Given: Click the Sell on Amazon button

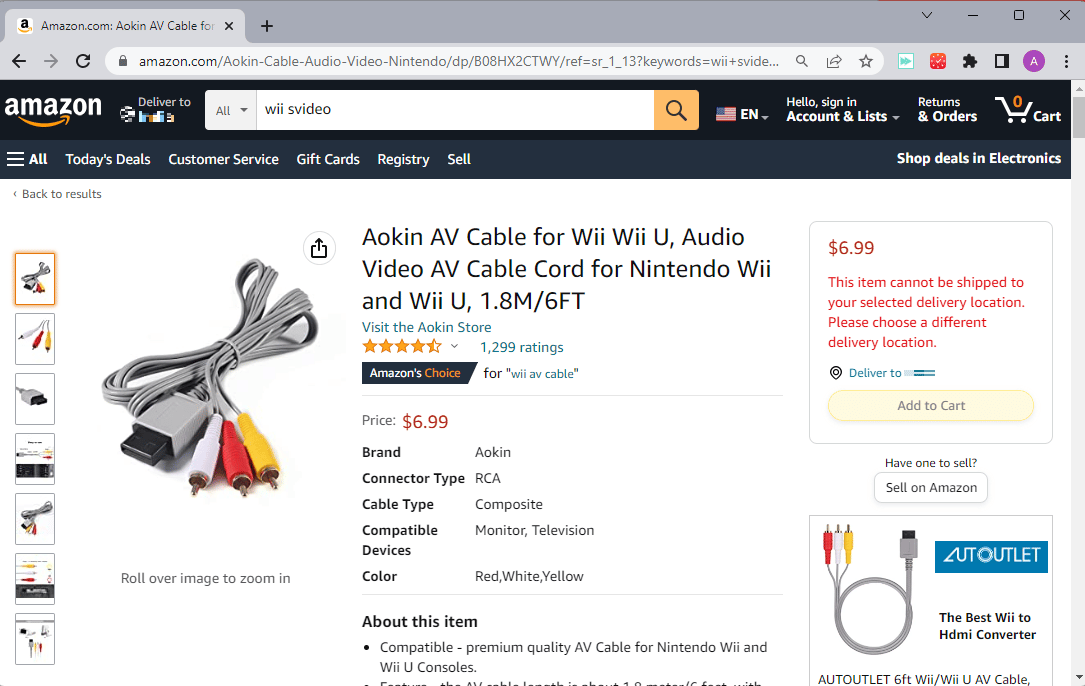Looking at the screenshot, I should click(x=930, y=487).
